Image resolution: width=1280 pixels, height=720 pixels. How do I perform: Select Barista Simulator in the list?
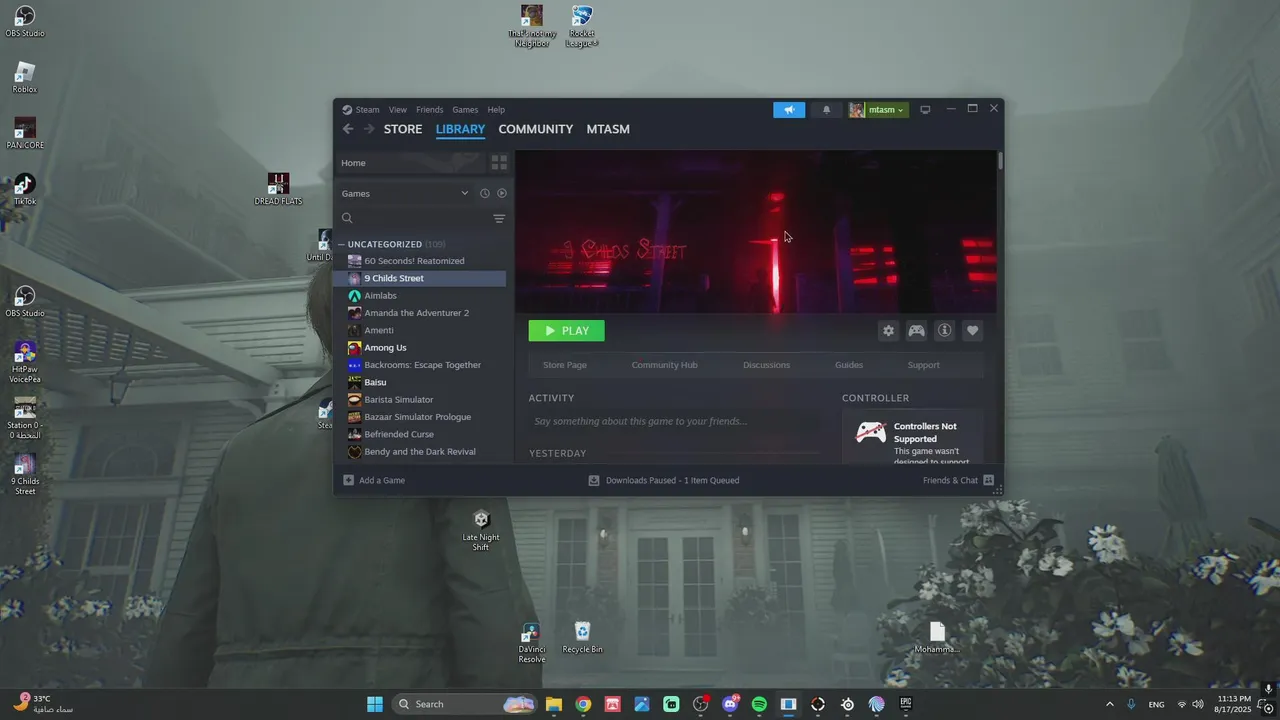coord(420,400)
